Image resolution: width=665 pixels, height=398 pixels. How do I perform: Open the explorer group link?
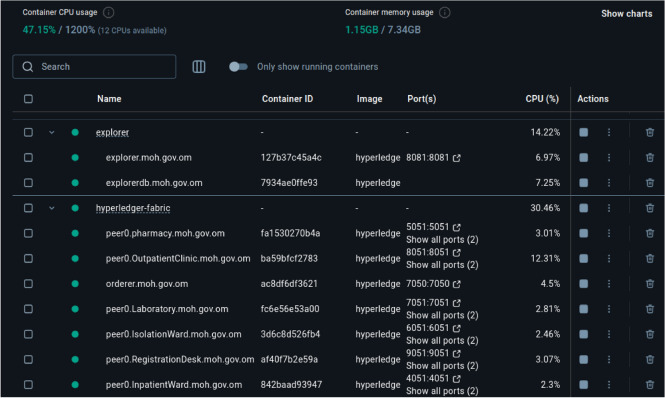pyautogui.click(x=112, y=132)
